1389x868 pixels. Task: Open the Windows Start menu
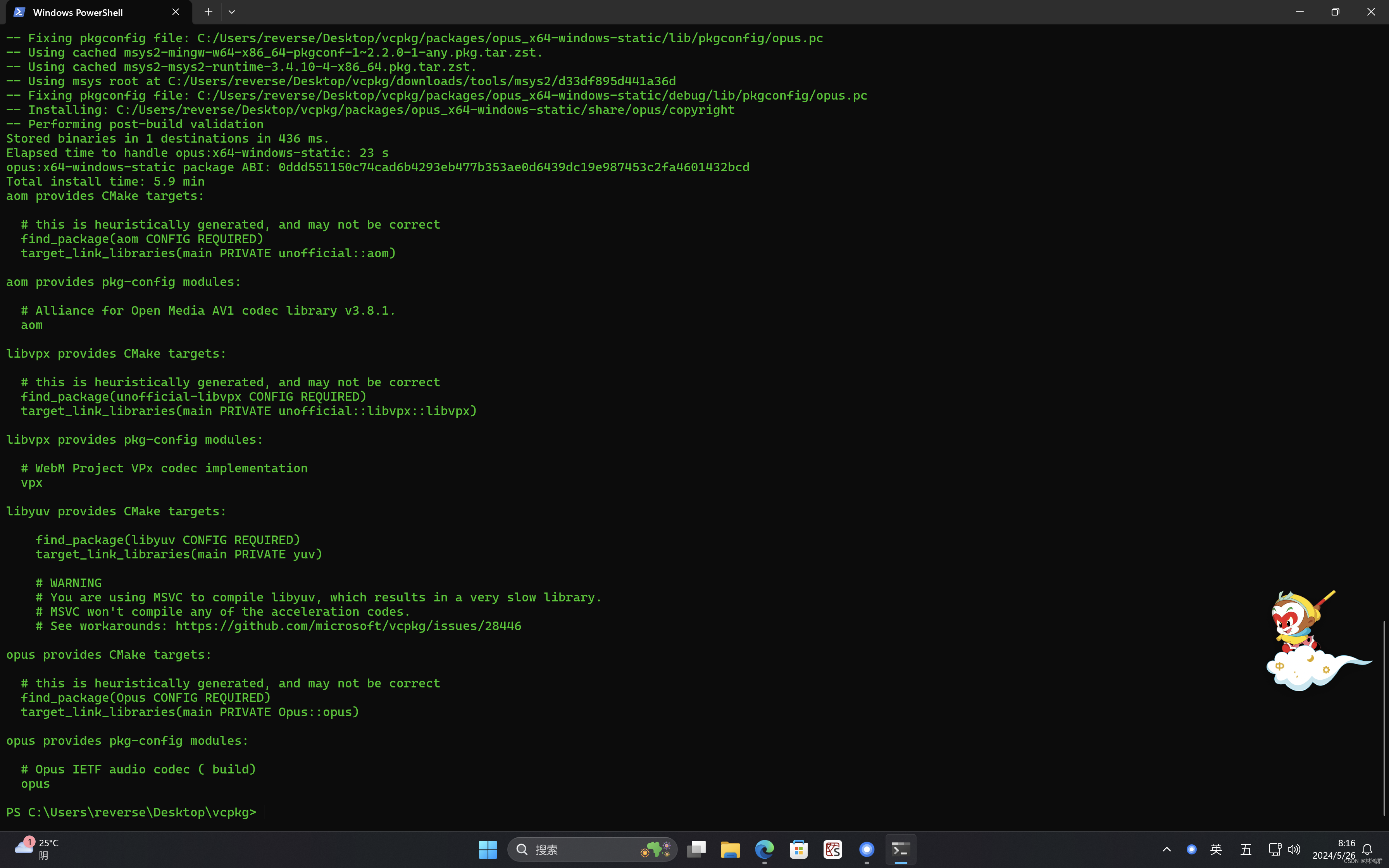[487, 850]
